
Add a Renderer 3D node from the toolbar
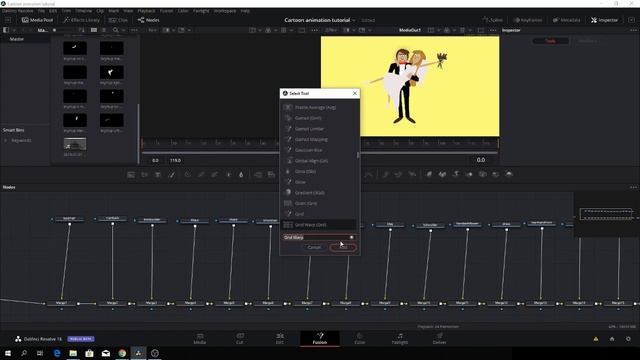point(509,174)
